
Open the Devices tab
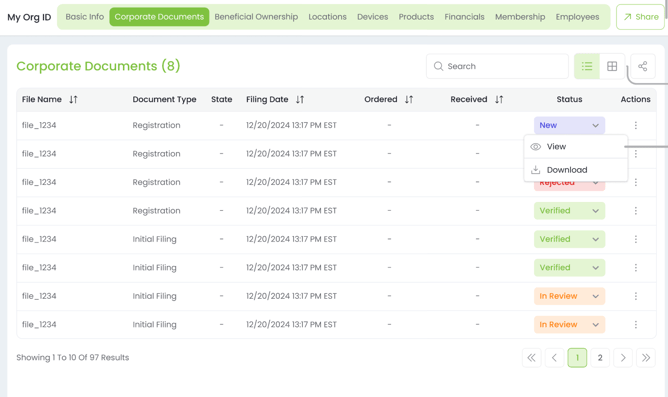coord(372,17)
